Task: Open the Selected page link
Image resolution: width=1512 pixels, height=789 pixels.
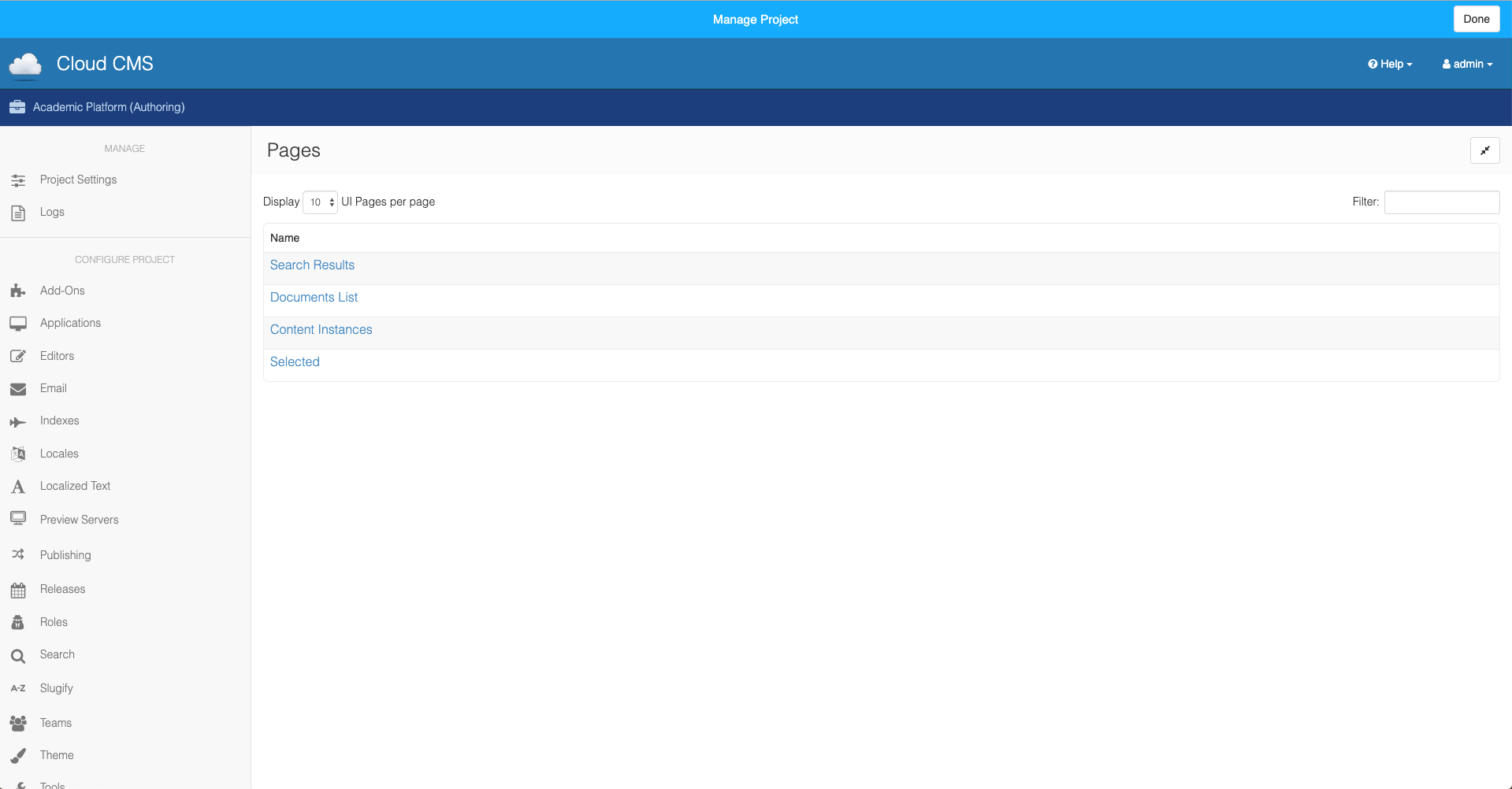Action: [295, 362]
